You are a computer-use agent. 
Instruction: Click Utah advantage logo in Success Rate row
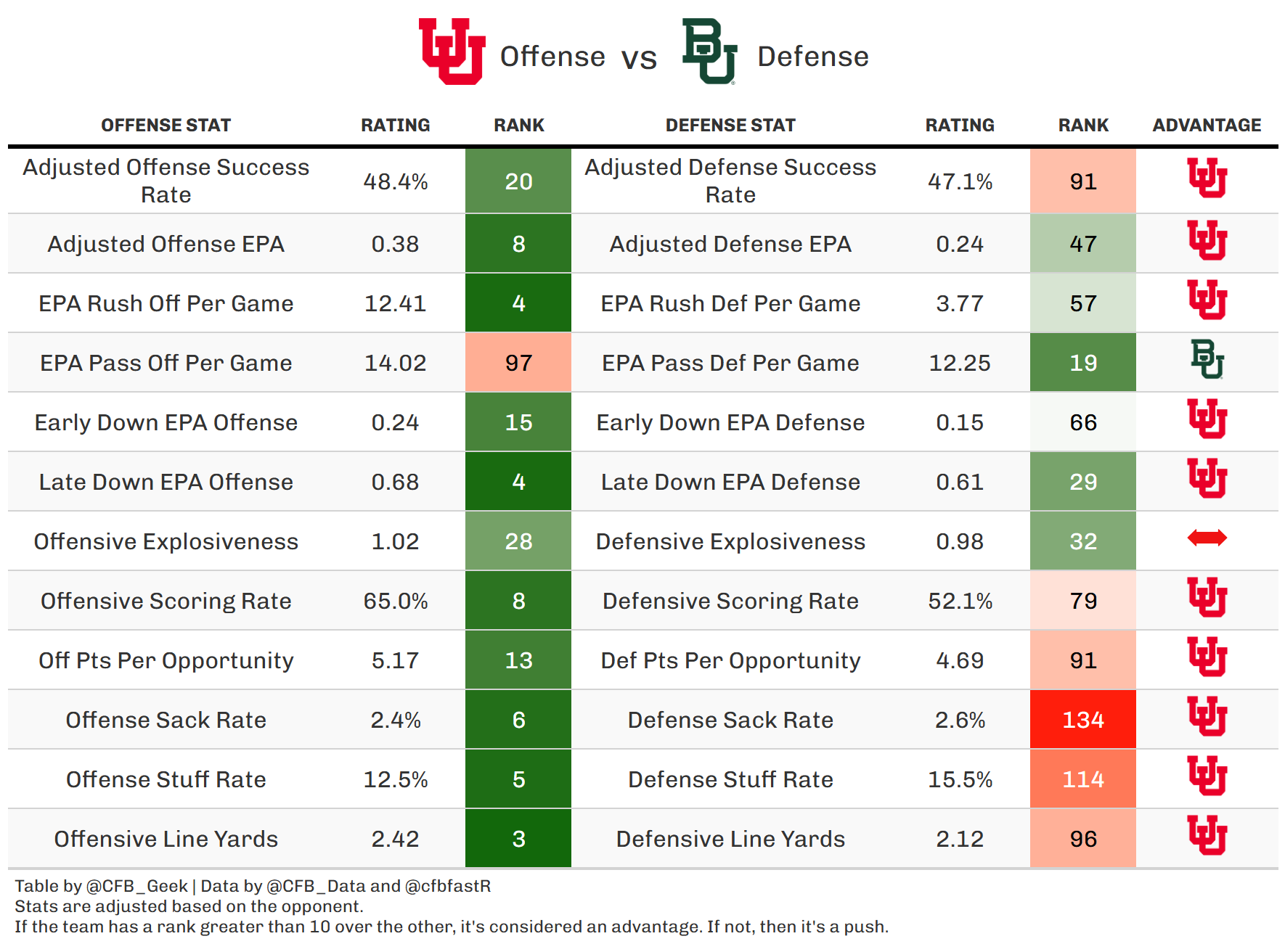[x=1207, y=178]
